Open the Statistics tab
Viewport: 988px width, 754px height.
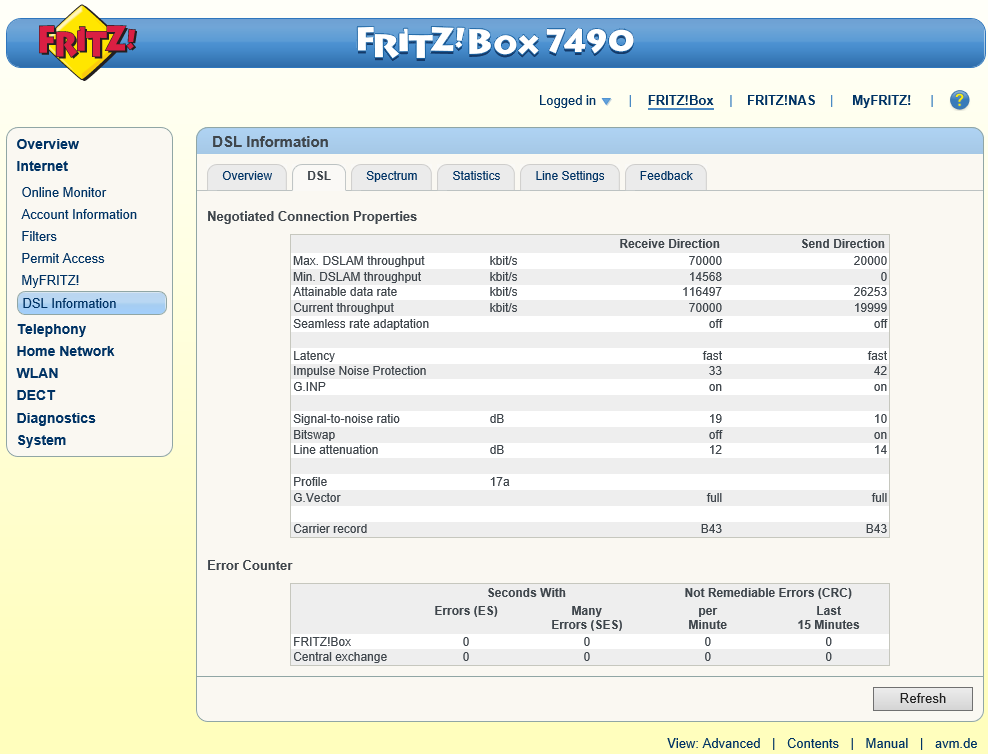(476, 176)
